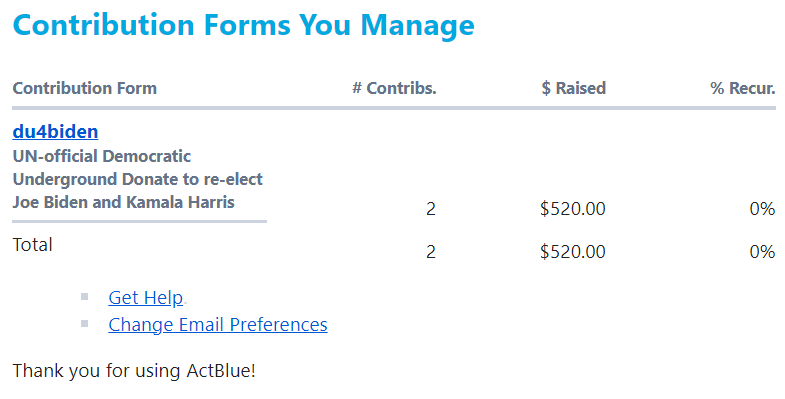This screenshot has height=399, width=785.
Task: Select the % Recur. column header
Action: pos(742,88)
